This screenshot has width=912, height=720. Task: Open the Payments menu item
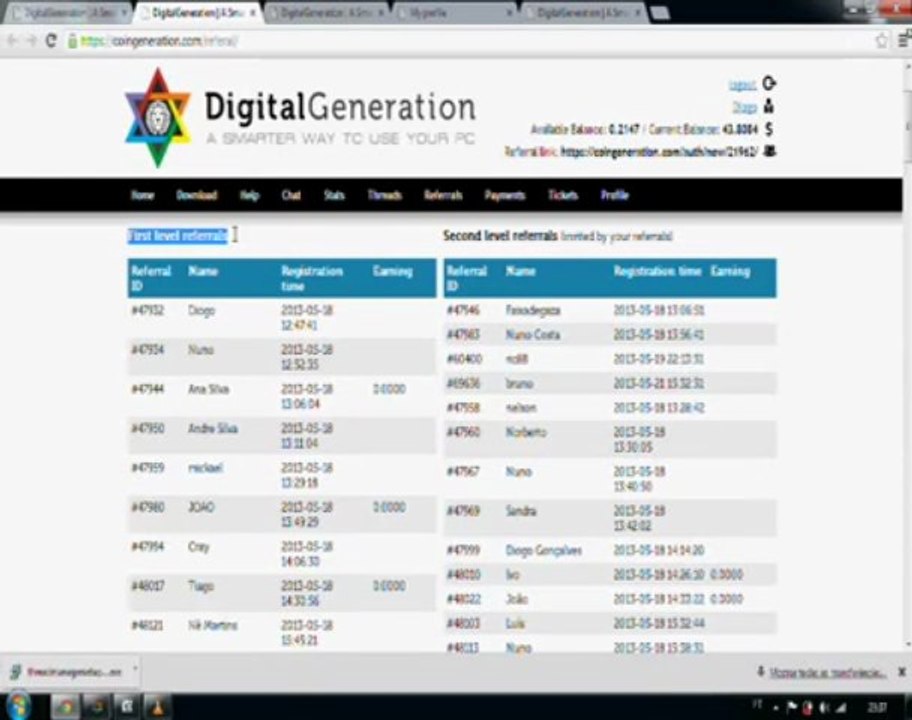[x=505, y=195]
